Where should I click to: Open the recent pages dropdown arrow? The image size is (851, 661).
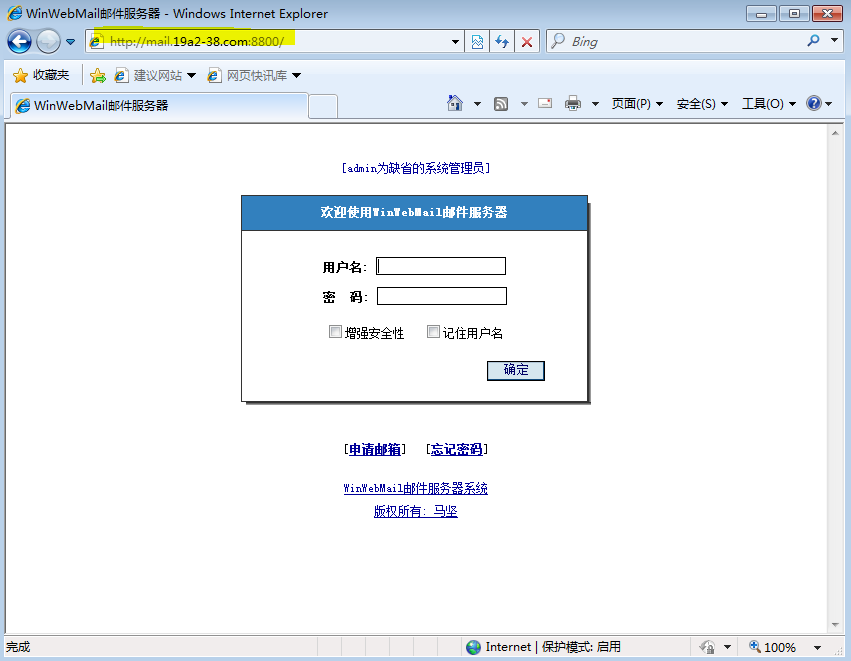point(71,42)
